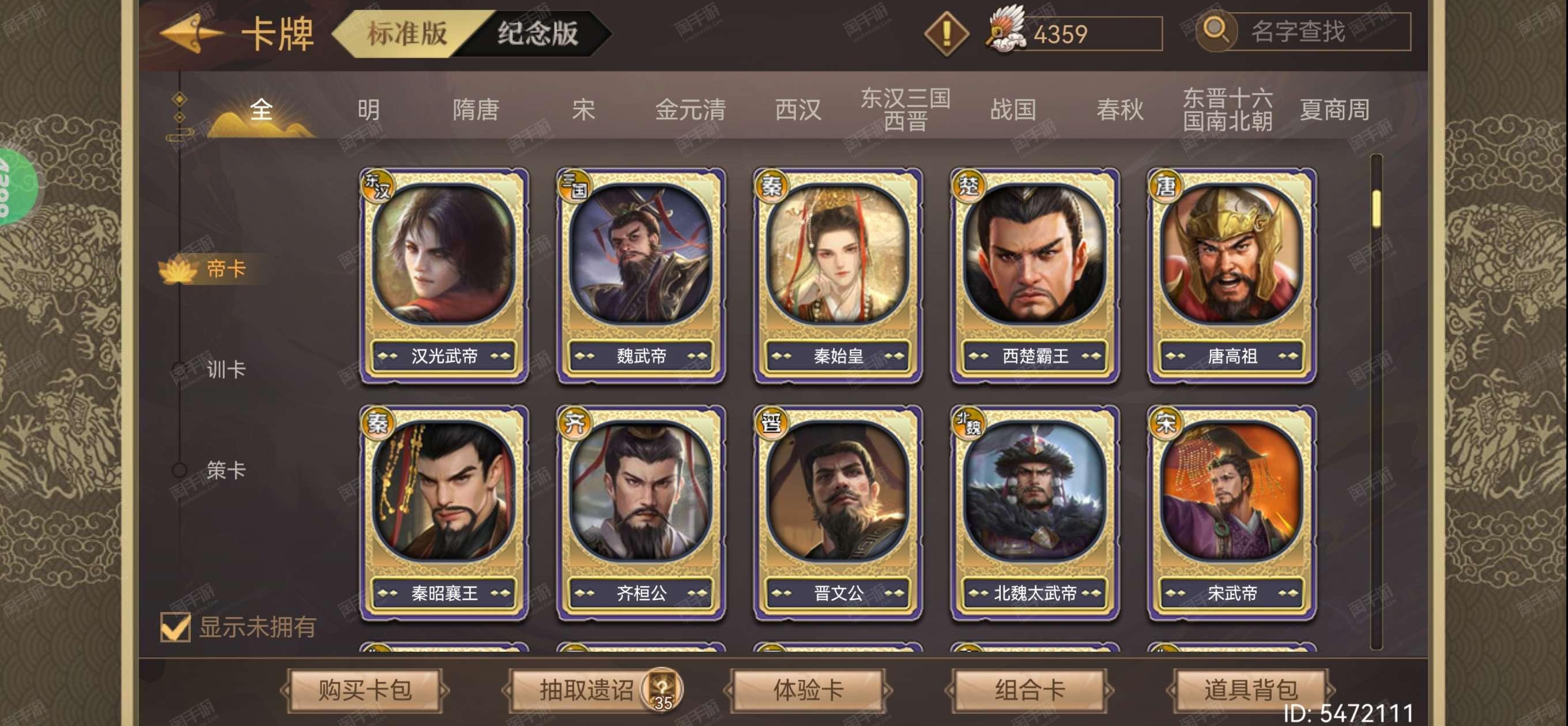Open the exclamation info diamond icon
The width and height of the screenshot is (1568, 726).
[x=946, y=33]
